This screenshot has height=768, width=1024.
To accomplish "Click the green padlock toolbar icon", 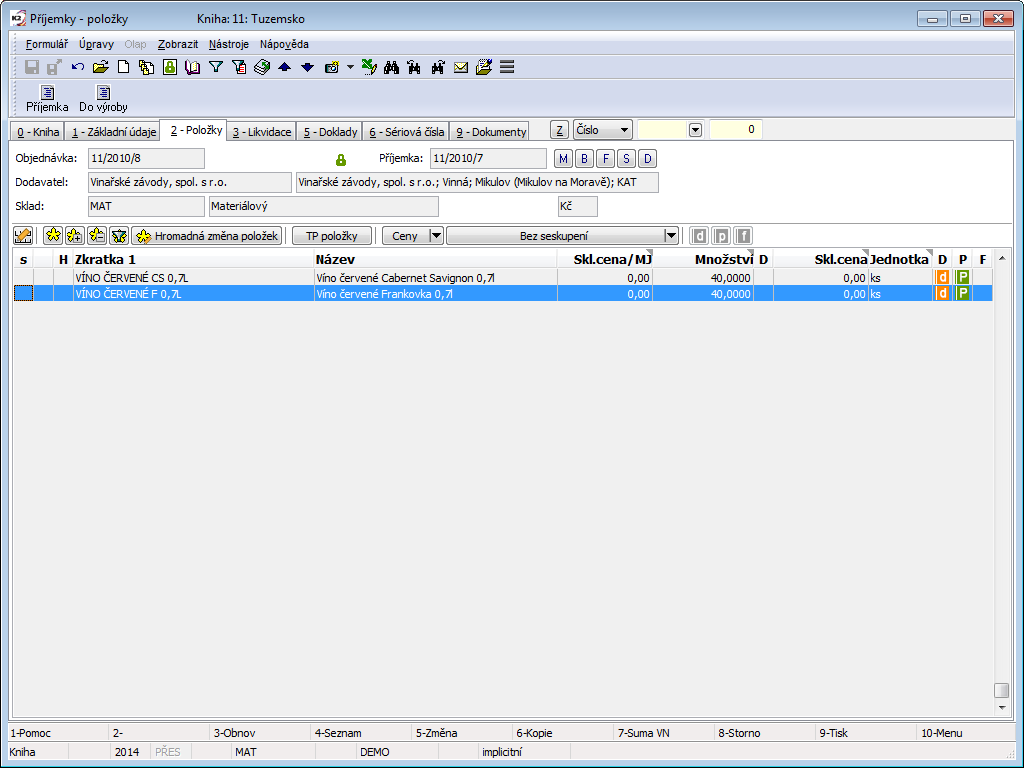I will point(169,68).
